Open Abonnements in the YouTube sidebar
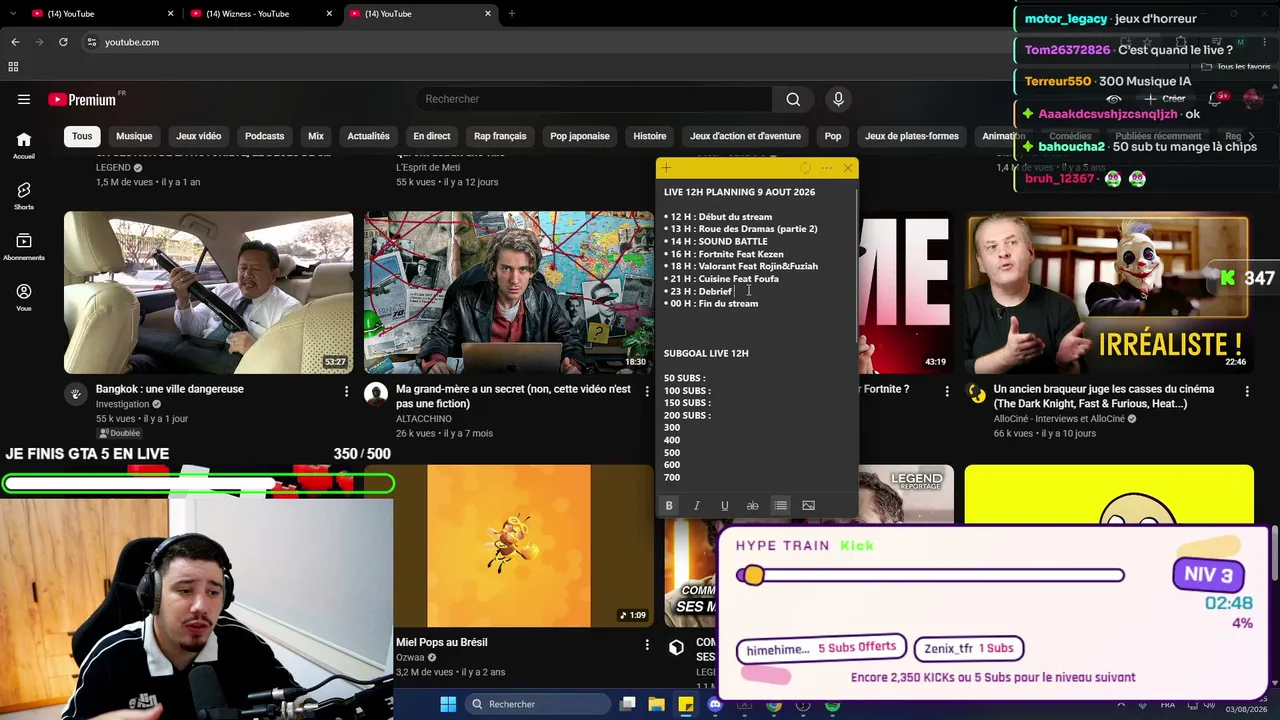Image resolution: width=1280 pixels, height=720 pixels. pyautogui.click(x=24, y=247)
